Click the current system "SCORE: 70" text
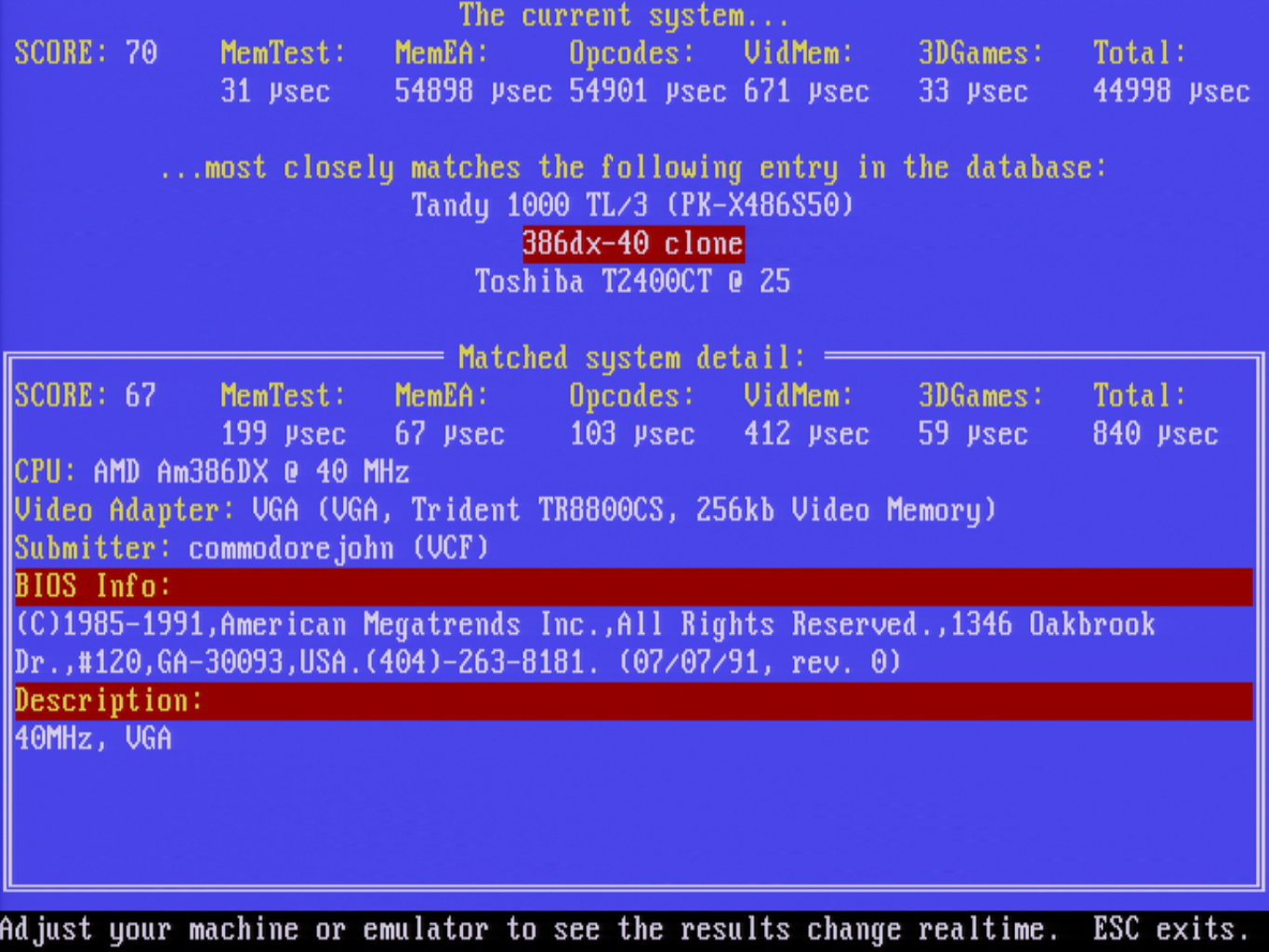Viewport: 1269px width, 952px height. pyautogui.click(x=86, y=53)
